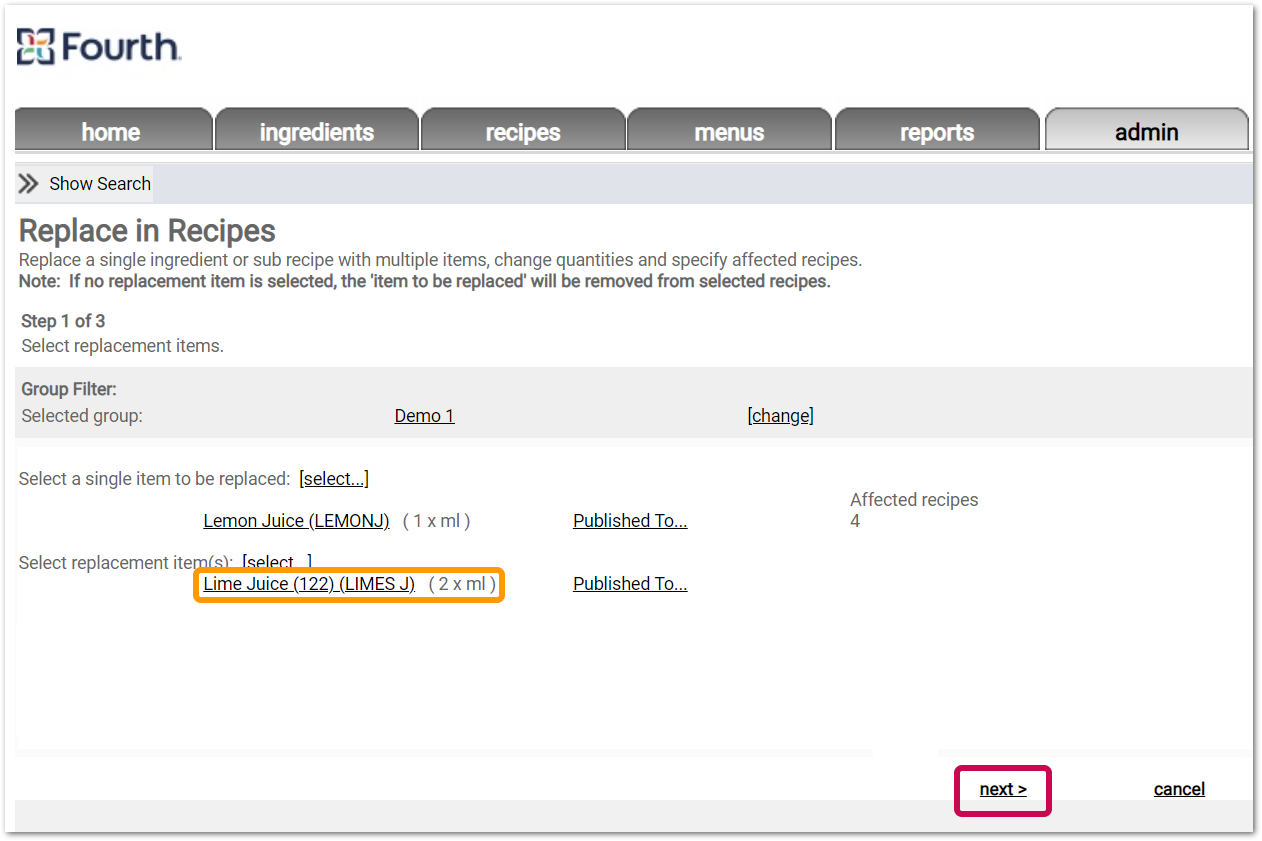
Task: Cancel the replace in recipes wizard
Action: 1179,790
